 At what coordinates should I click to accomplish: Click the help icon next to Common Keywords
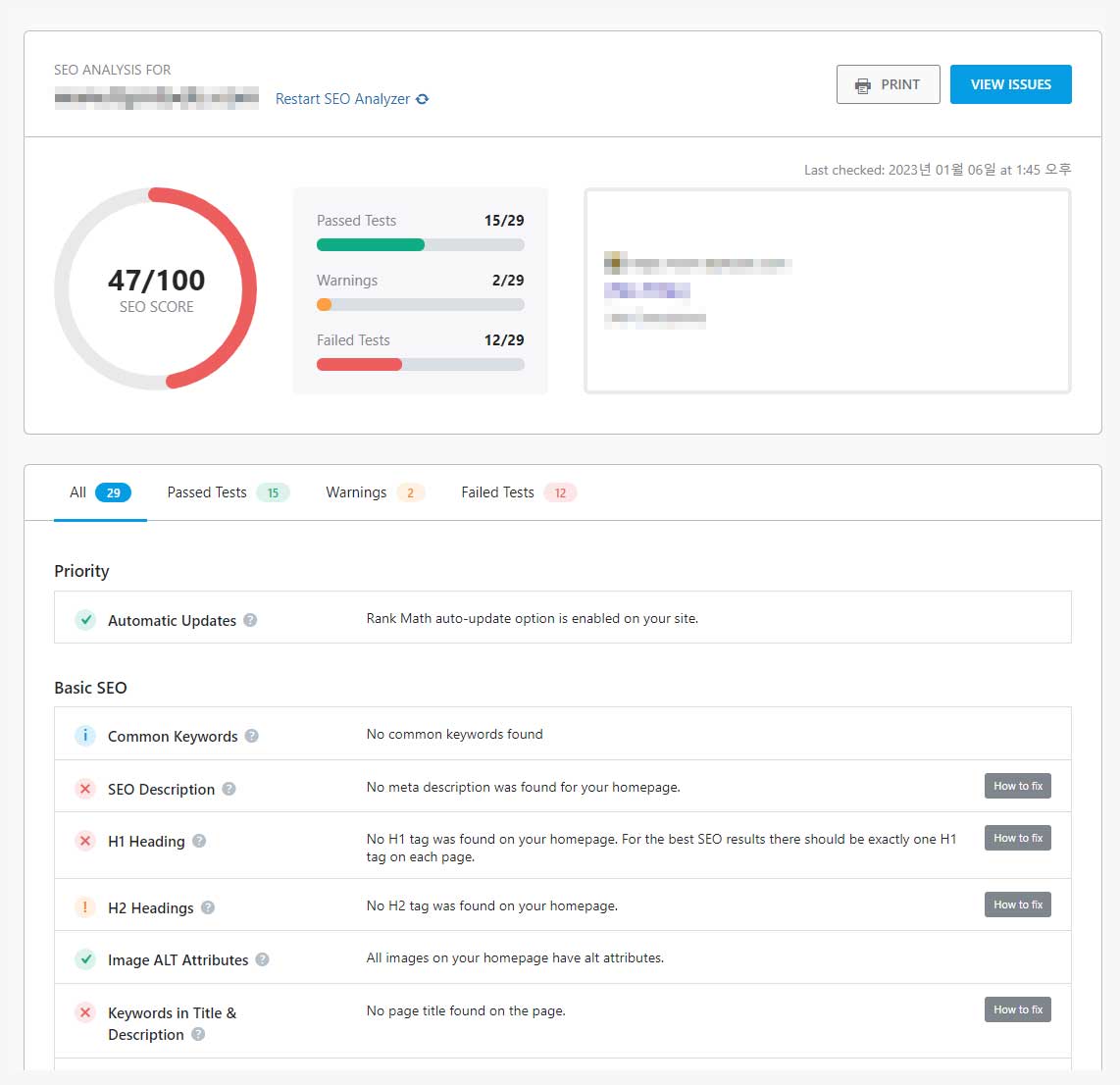[252, 736]
